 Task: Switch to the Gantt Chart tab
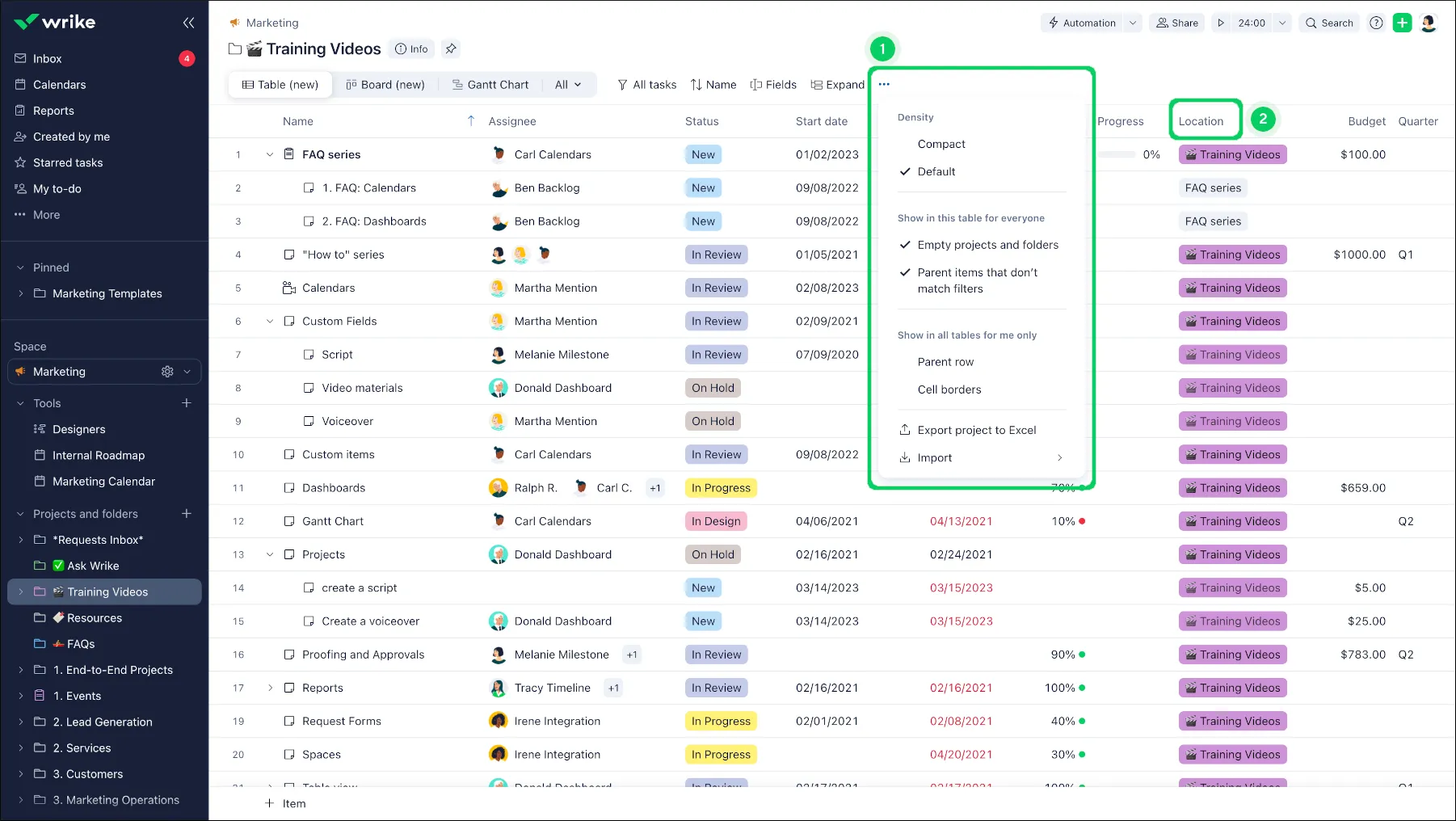coord(490,85)
